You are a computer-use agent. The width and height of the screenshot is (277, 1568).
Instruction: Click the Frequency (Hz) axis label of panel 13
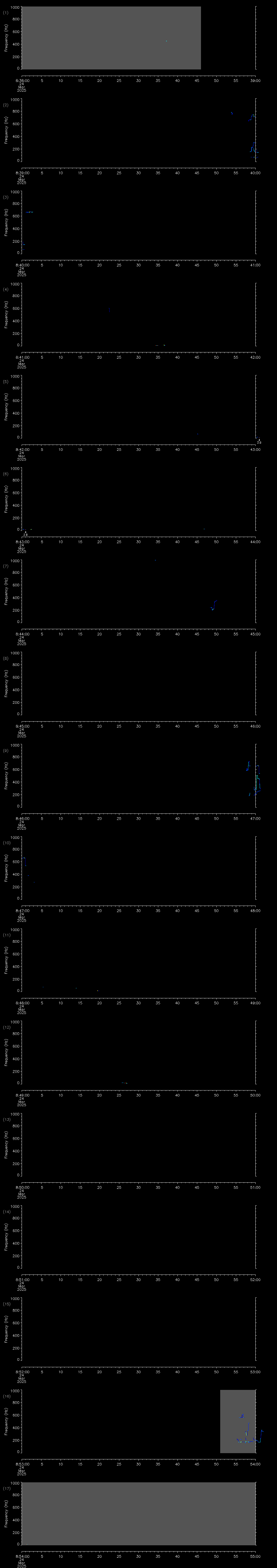[x=6, y=1144]
